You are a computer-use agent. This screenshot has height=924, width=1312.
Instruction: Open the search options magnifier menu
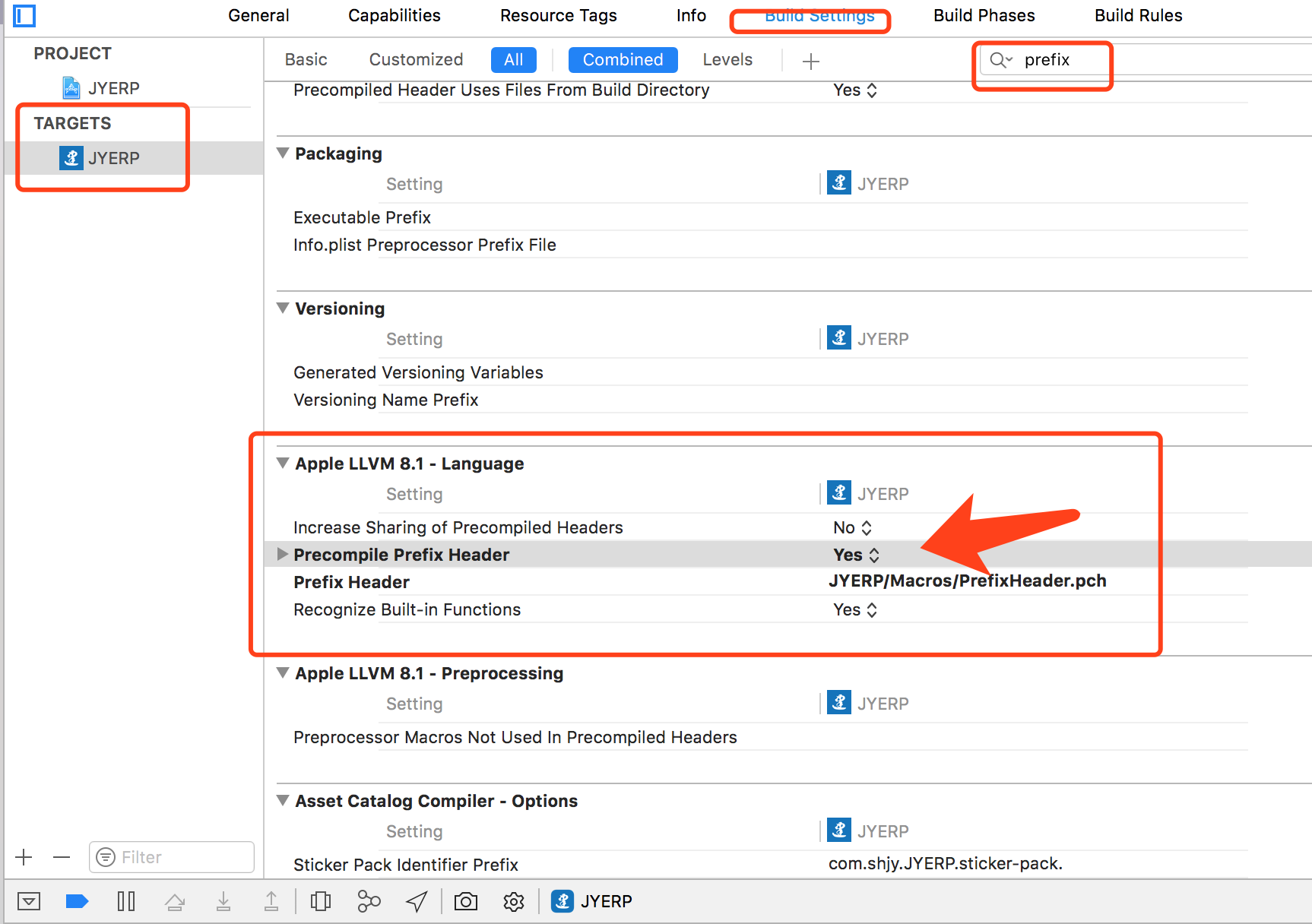tap(1001, 60)
